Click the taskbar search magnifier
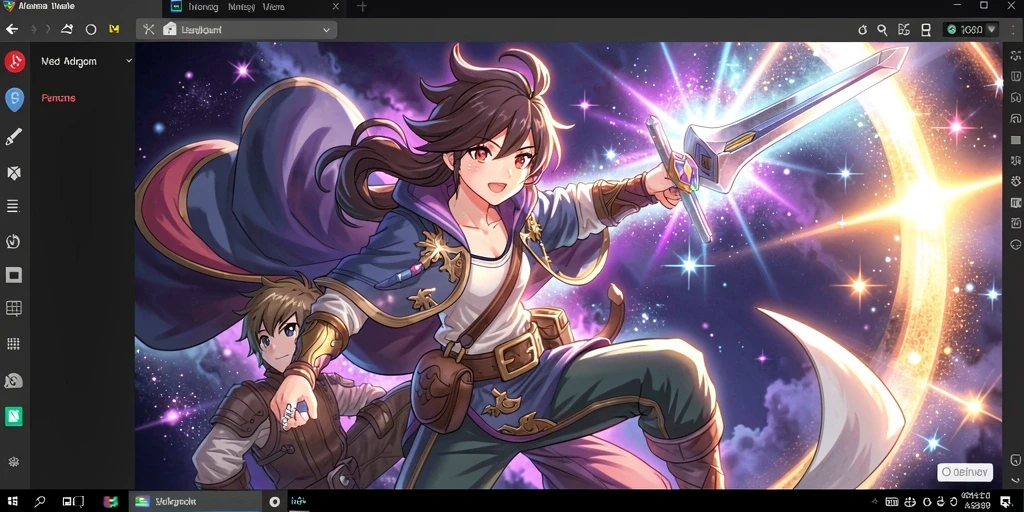 click(40, 502)
